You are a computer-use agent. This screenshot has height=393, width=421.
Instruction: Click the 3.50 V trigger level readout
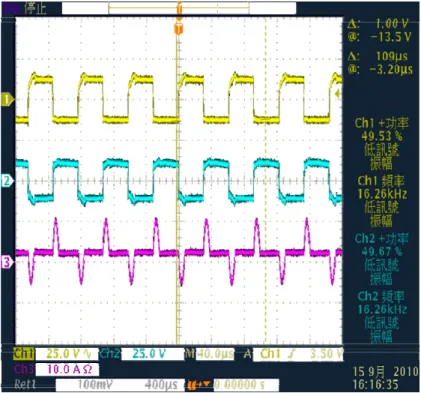(326, 354)
